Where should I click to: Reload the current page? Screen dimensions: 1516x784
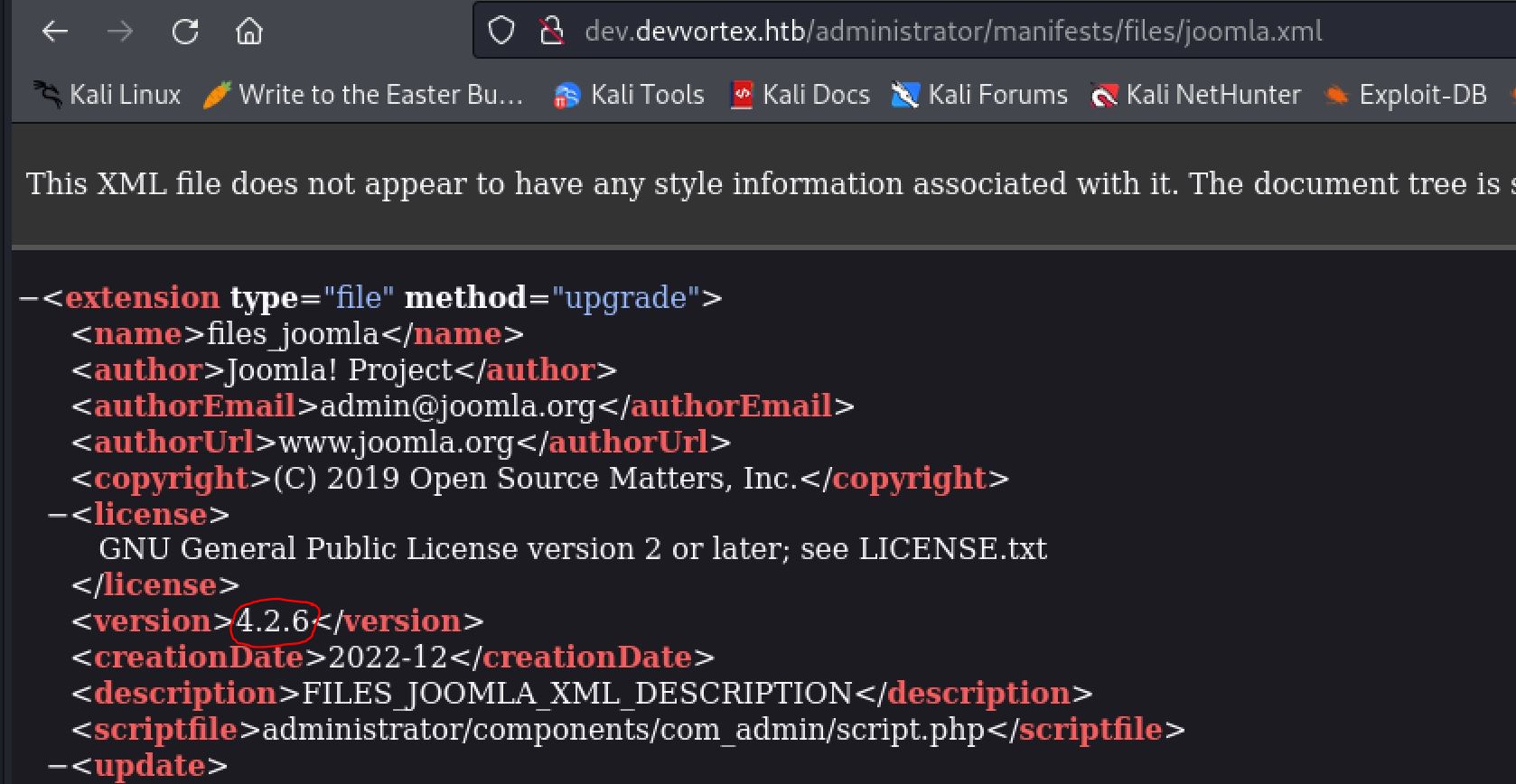pyautogui.click(x=185, y=32)
